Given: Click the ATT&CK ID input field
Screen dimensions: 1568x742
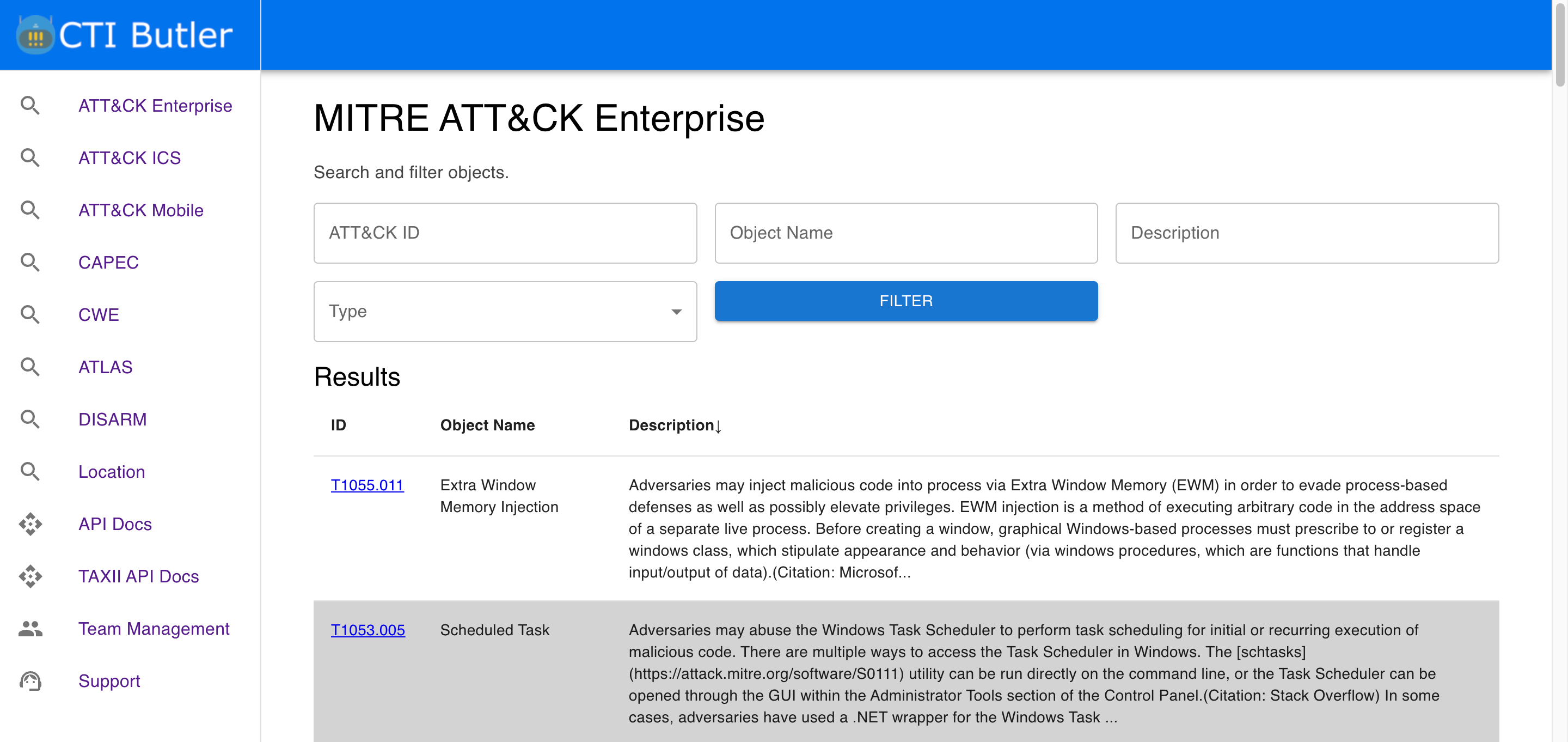Looking at the screenshot, I should [504, 233].
